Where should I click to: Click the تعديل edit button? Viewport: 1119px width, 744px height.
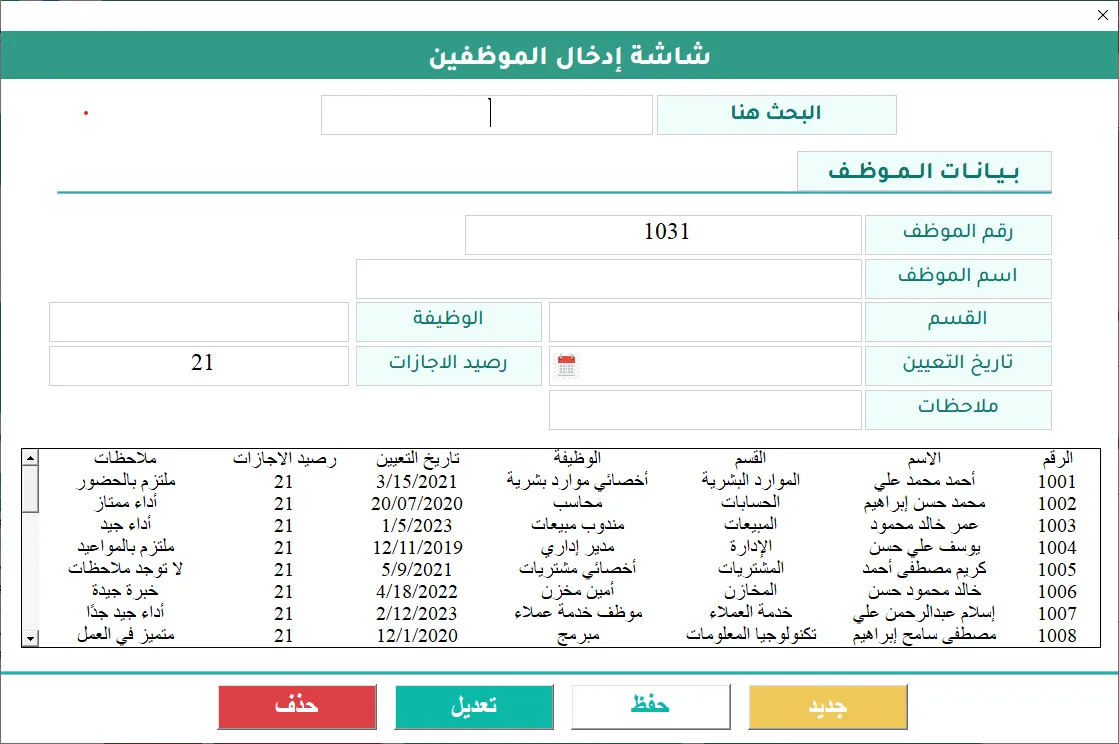click(474, 707)
